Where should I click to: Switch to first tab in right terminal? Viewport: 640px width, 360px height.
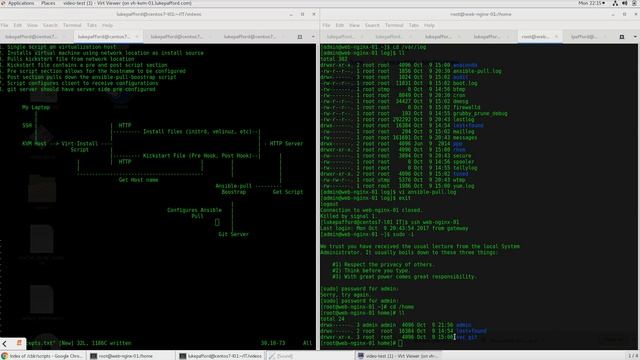[x=340, y=37]
